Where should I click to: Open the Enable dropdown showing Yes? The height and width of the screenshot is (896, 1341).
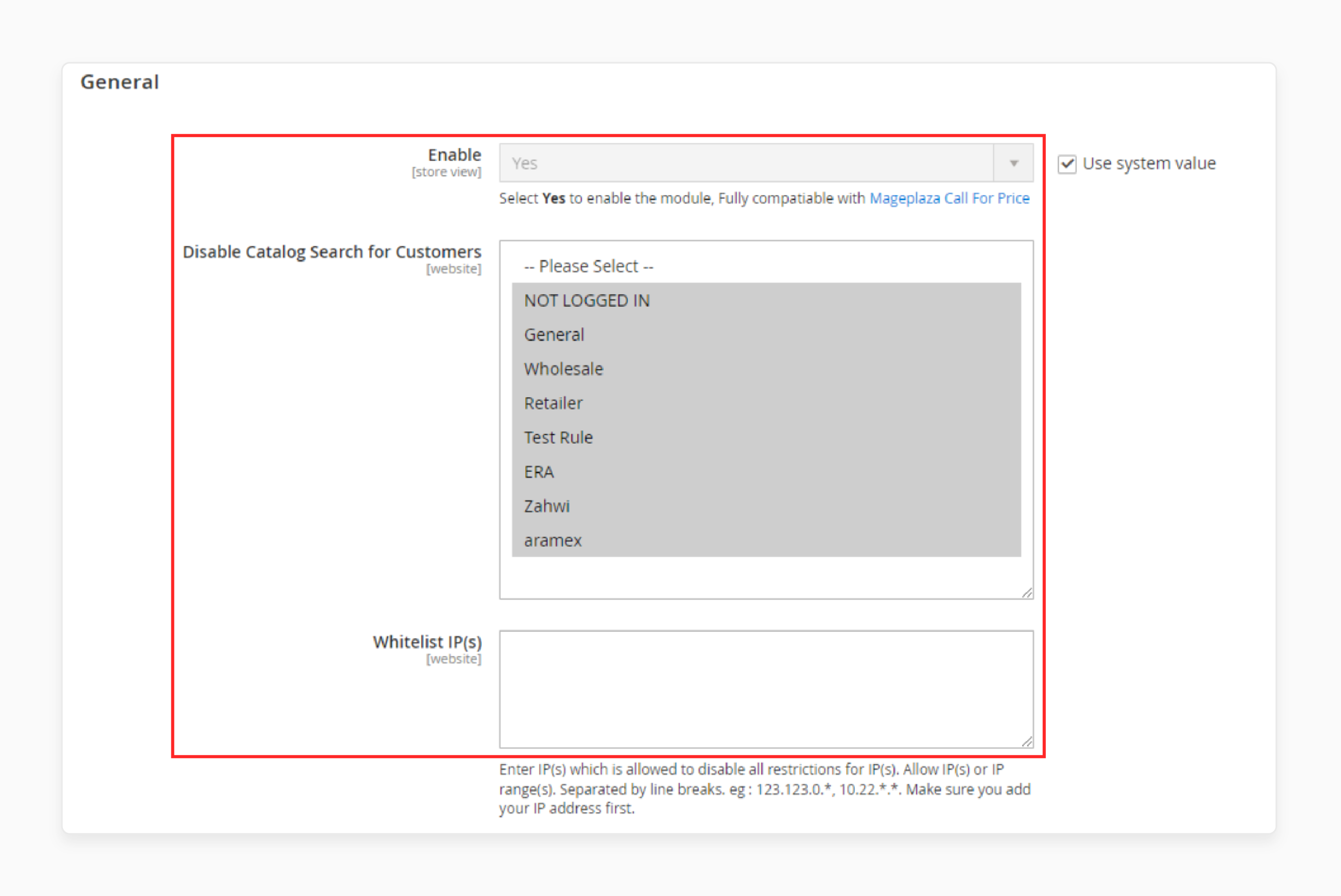(x=766, y=163)
